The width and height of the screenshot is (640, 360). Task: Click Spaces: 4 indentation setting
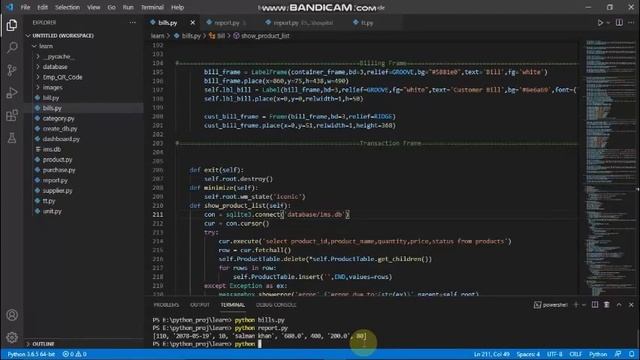tap(528, 354)
